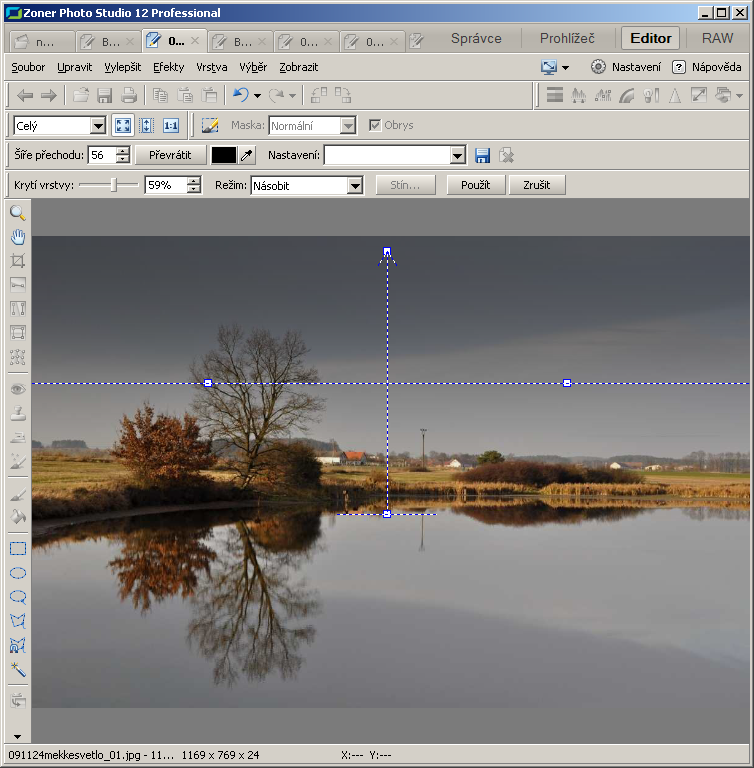Click the eyedropper next to color swatch
754x768 pixels.
[x=247, y=155]
